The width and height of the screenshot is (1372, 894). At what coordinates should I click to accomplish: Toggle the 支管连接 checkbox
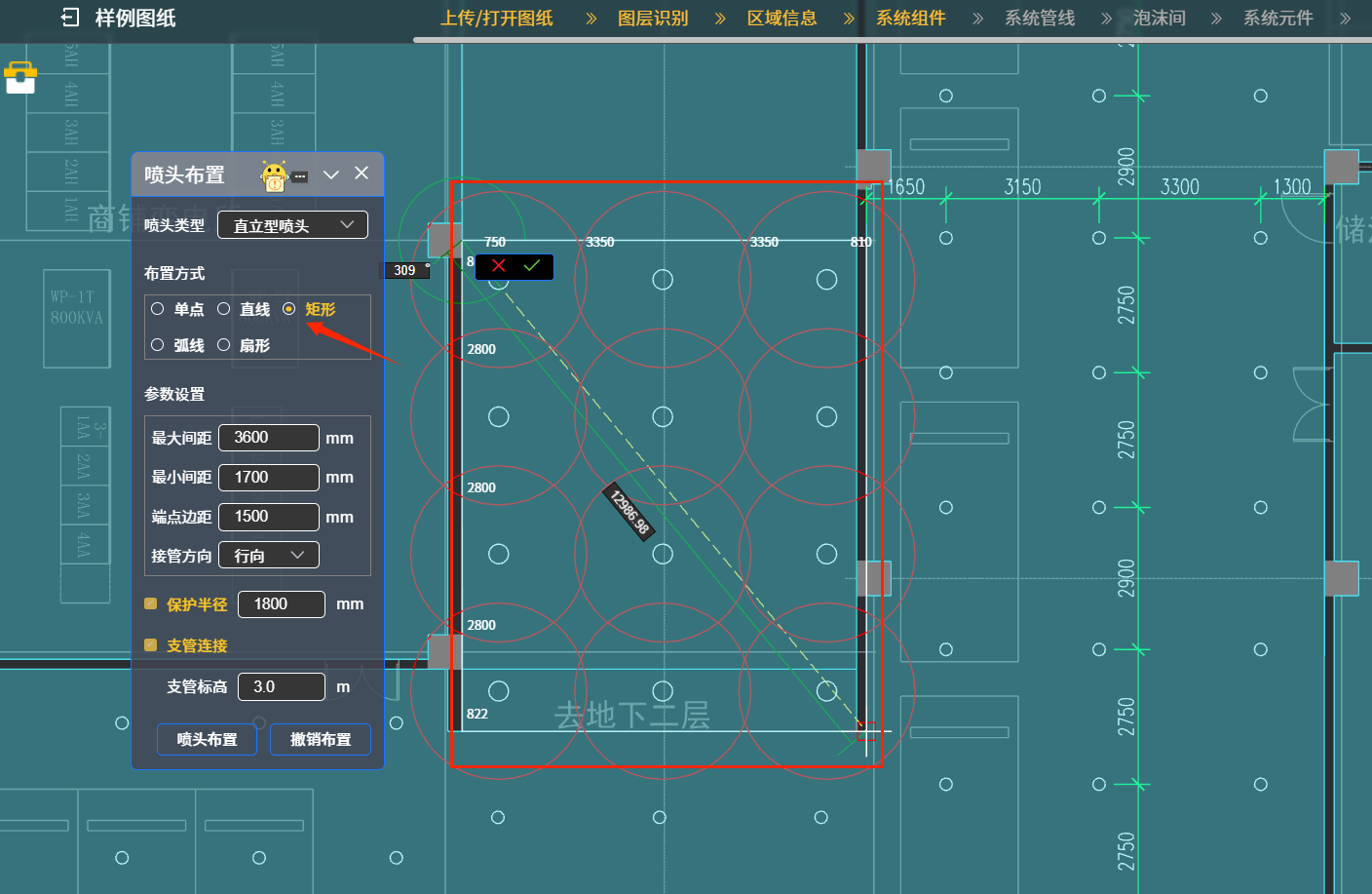pos(151,644)
